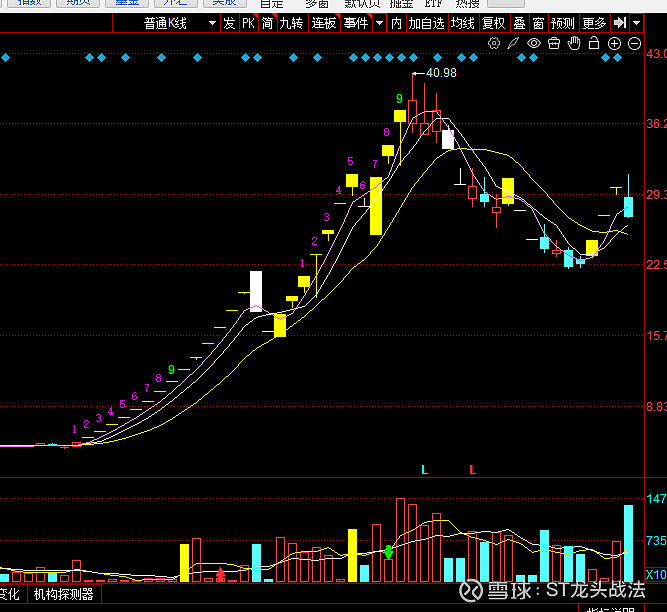Select the hand pan tool

coord(574,43)
